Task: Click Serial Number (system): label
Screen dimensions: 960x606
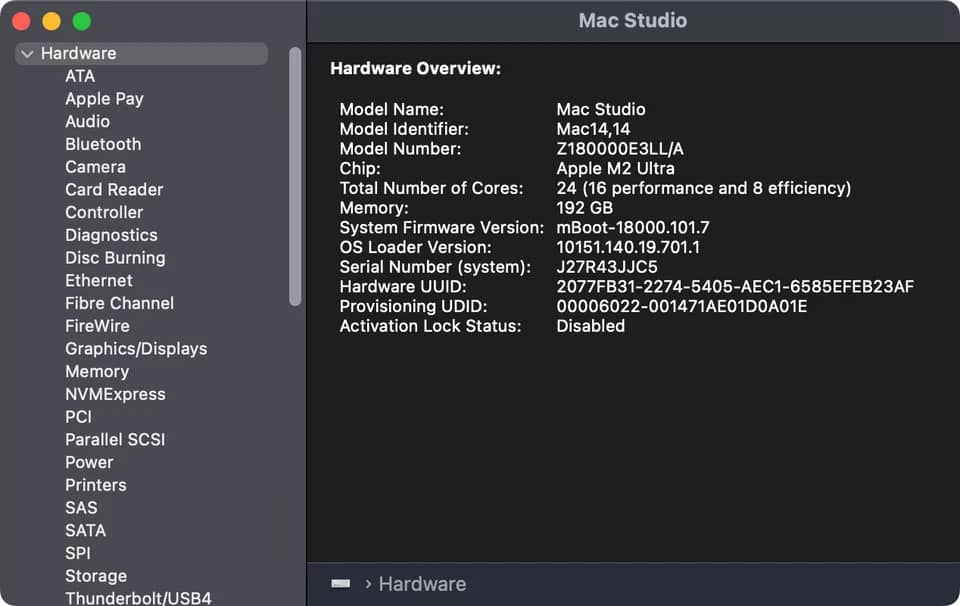Action: [x=435, y=267]
